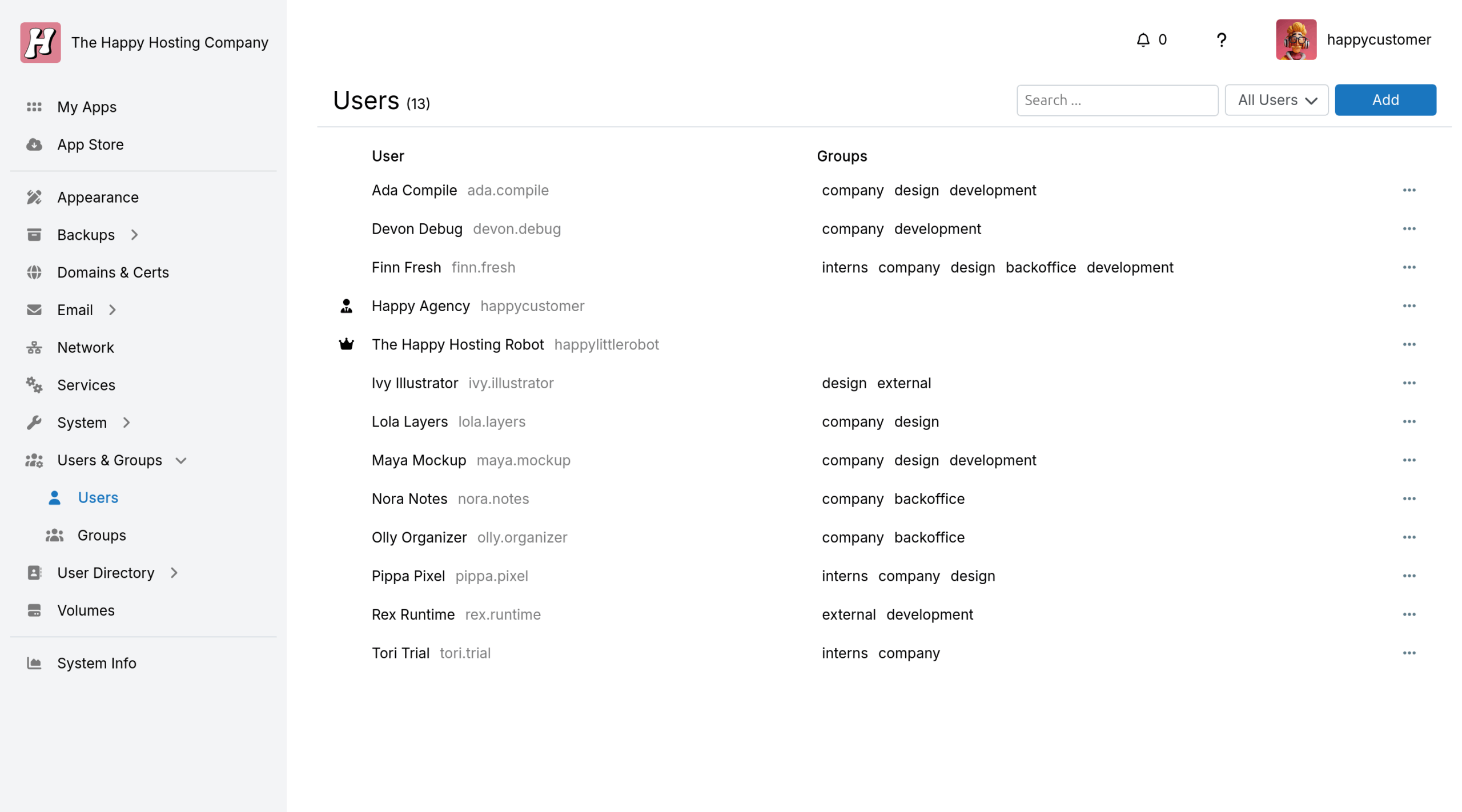This screenshot has width=1462, height=812.
Task: Open actions menu for Ada Compile
Action: (1408, 190)
